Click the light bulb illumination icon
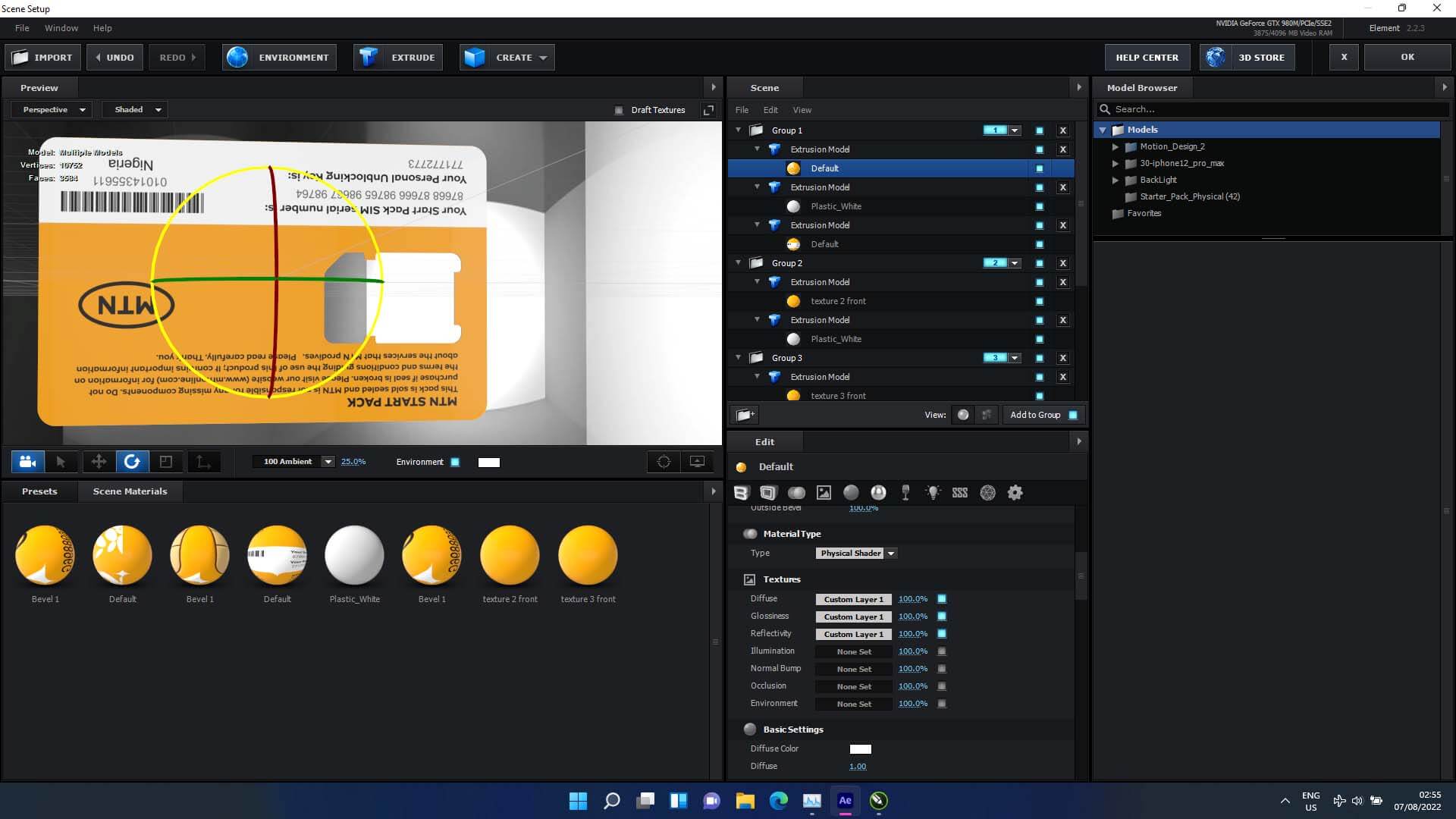The height and width of the screenshot is (819, 1456). tap(933, 493)
